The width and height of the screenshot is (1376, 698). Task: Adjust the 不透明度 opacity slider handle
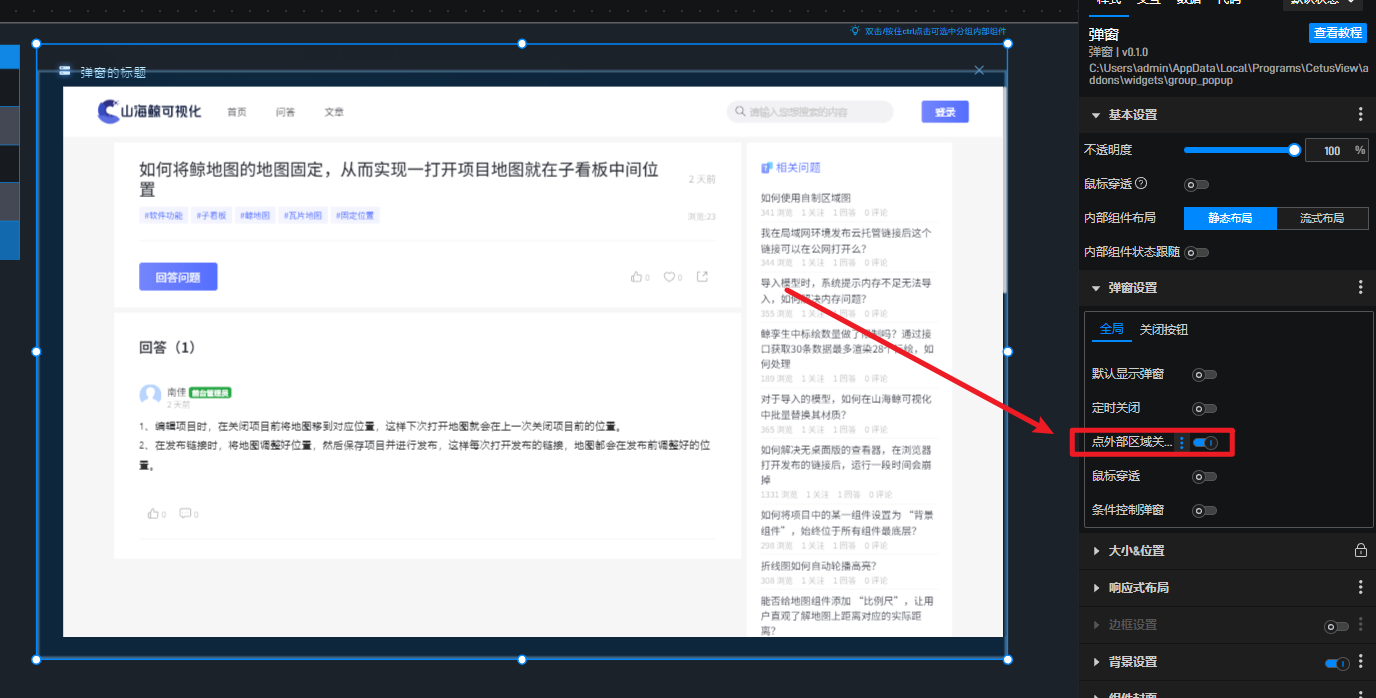coord(1294,150)
